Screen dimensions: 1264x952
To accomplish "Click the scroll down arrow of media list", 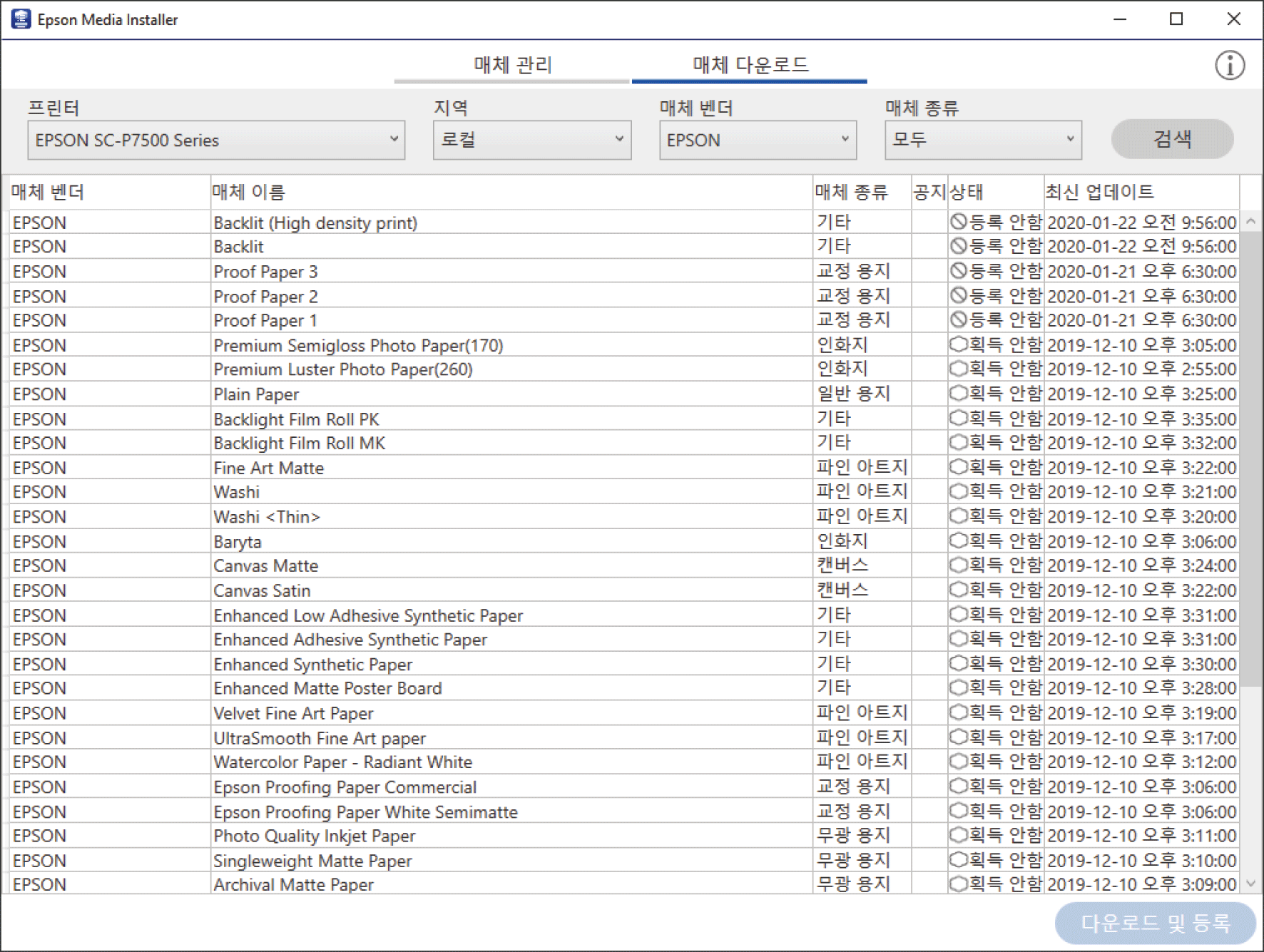I will pos(1250,884).
